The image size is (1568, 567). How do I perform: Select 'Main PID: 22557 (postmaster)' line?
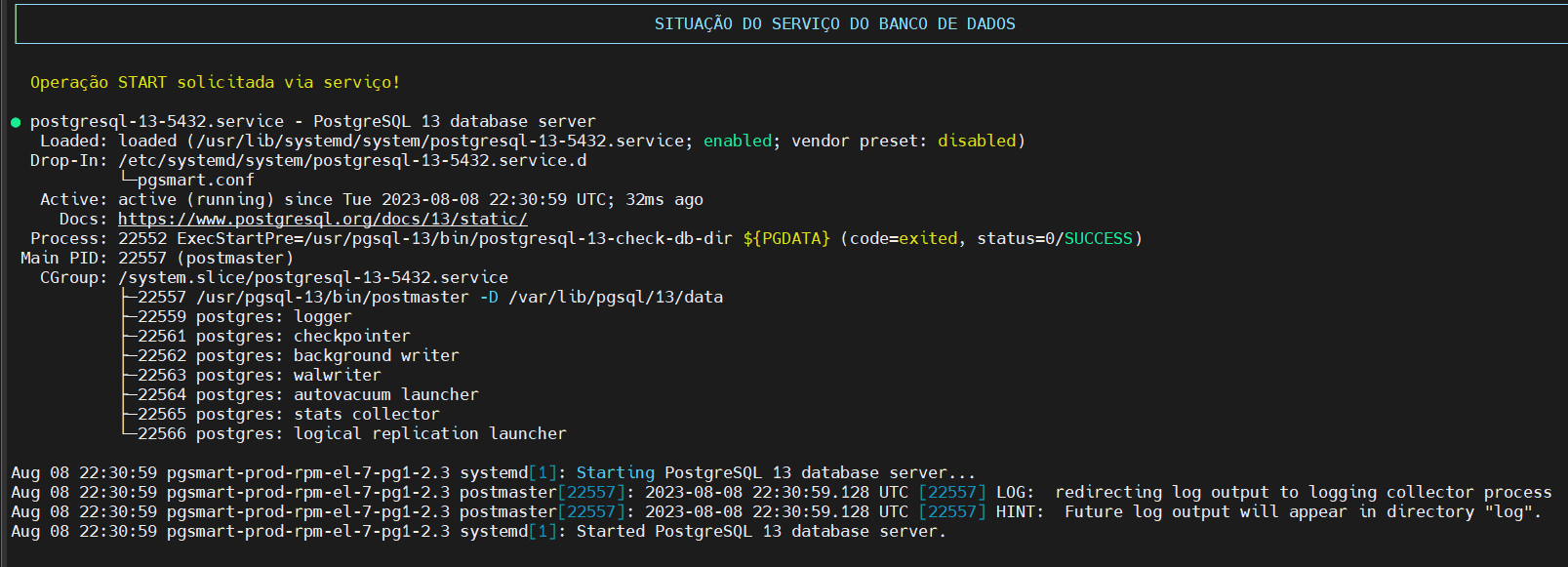tap(157, 258)
